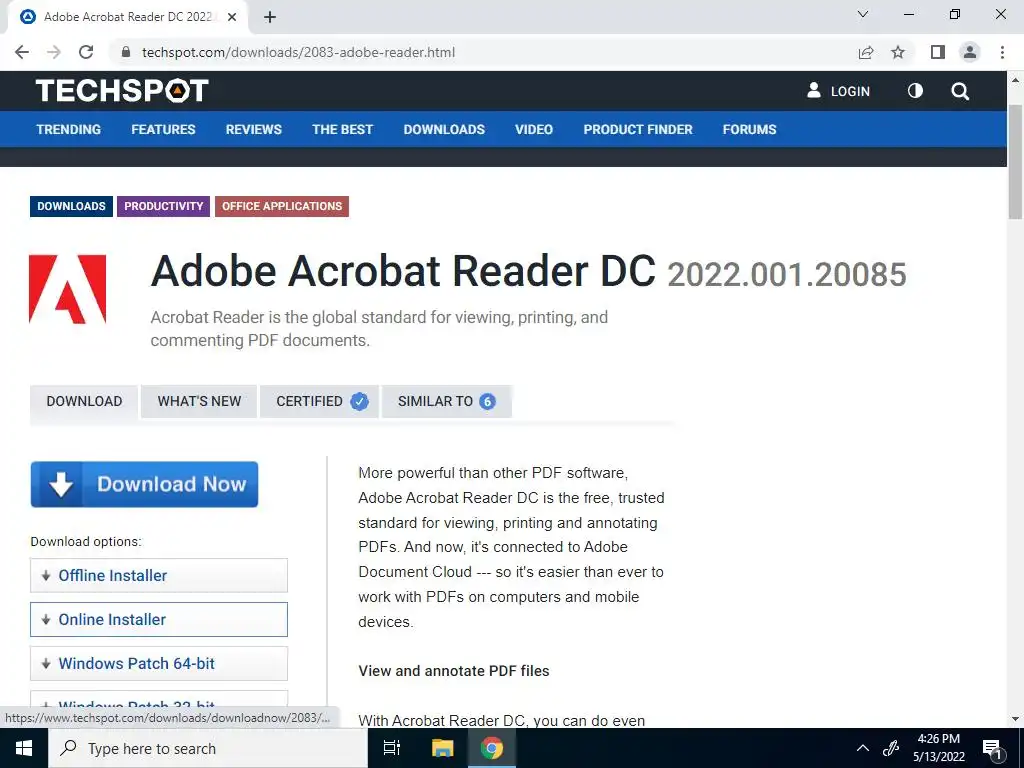The height and width of the screenshot is (768, 1024).
Task: Click the Chrome taskbar icon
Action: pyautogui.click(x=492, y=748)
